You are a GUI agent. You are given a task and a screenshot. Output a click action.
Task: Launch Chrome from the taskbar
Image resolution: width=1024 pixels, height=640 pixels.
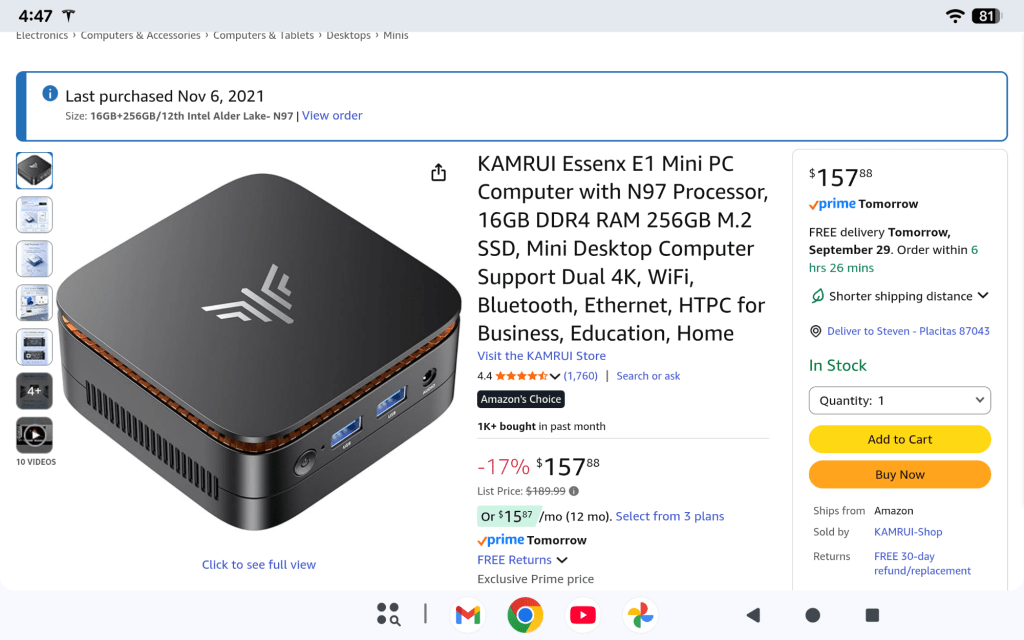tap(525, 615)
